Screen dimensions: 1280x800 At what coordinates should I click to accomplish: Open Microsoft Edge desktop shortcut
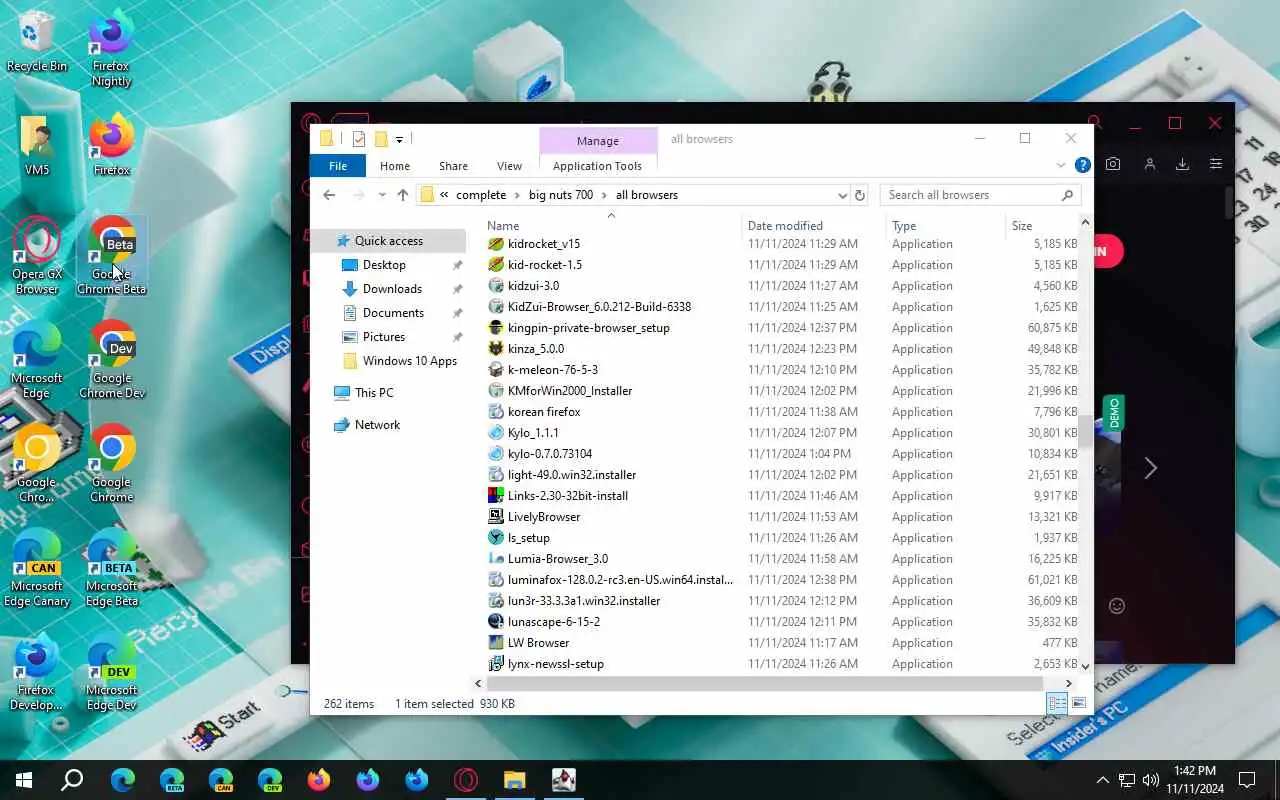point(37,360)
